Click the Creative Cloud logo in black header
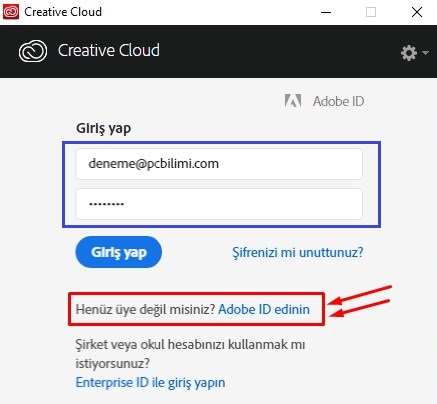Screen dimensions: 437x404 [33, 51]
